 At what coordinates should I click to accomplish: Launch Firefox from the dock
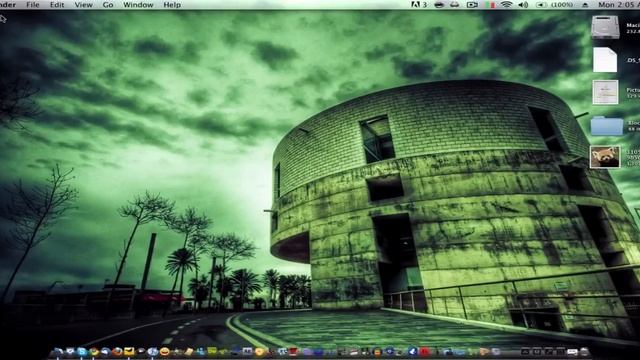tap(117, 351)
